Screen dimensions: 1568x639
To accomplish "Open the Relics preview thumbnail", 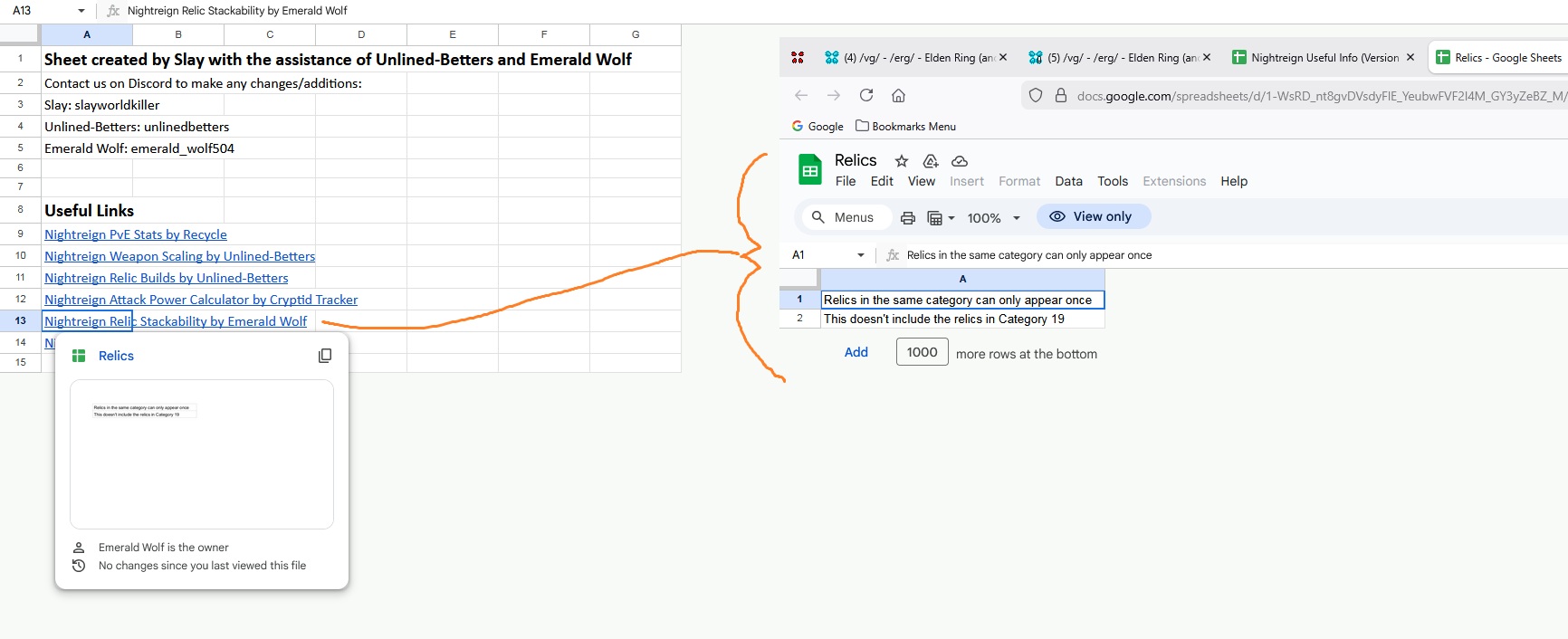I will [x=202, y=454].
